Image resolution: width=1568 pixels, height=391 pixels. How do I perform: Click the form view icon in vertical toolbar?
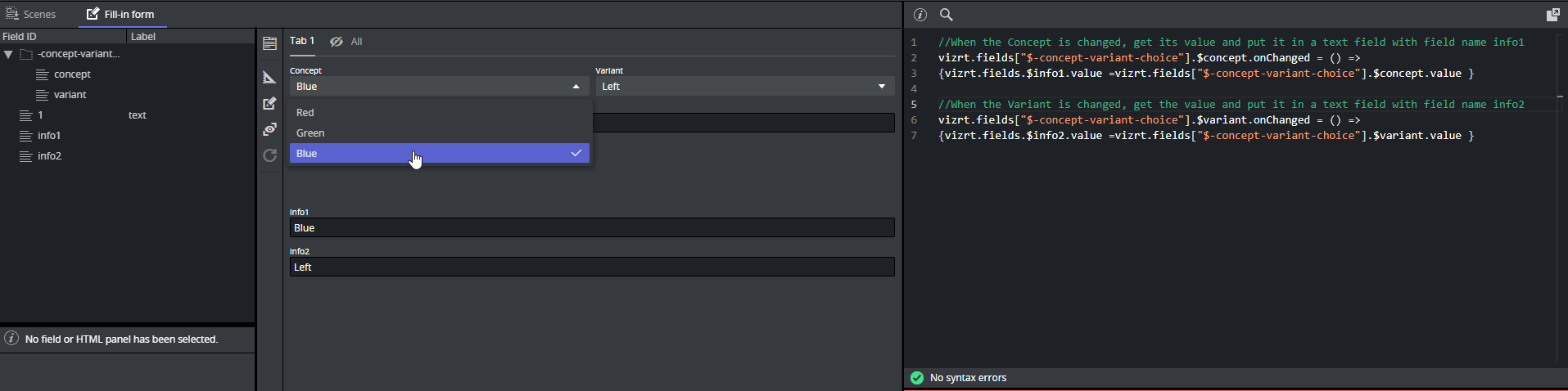click(269, 44)
